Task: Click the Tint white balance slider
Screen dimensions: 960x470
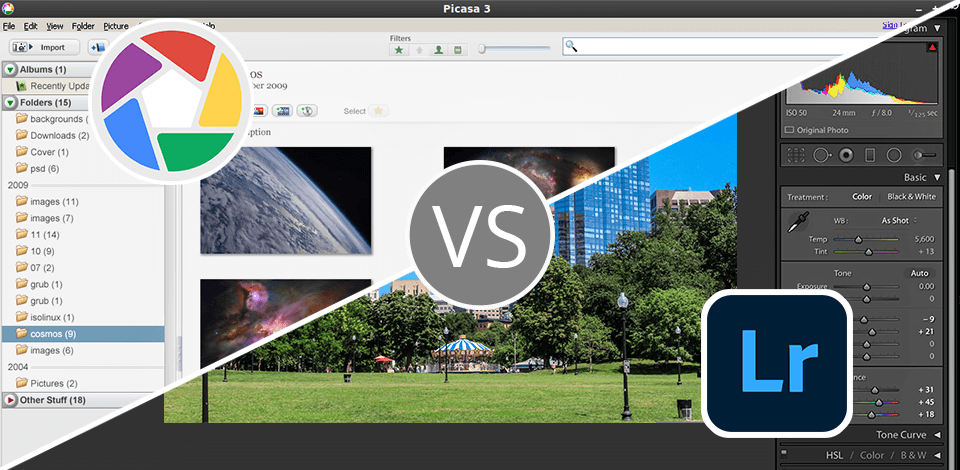Action: pos(866,252)
